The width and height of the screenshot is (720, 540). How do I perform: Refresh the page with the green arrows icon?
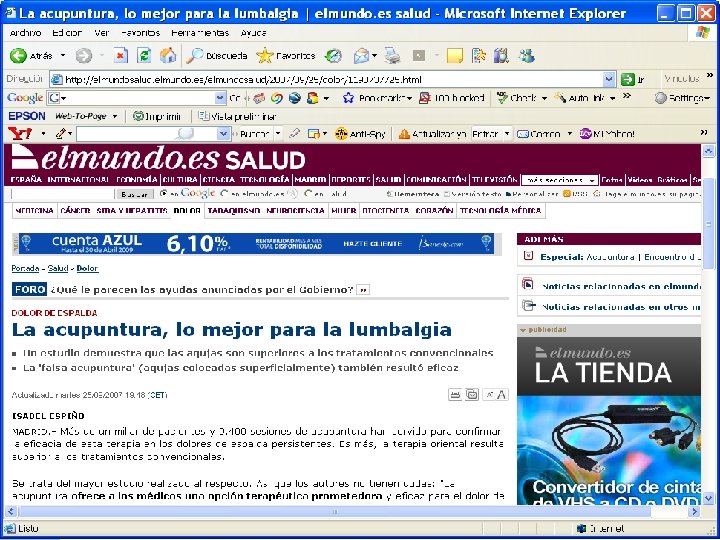pyautogui.click(x=144, y=56)
